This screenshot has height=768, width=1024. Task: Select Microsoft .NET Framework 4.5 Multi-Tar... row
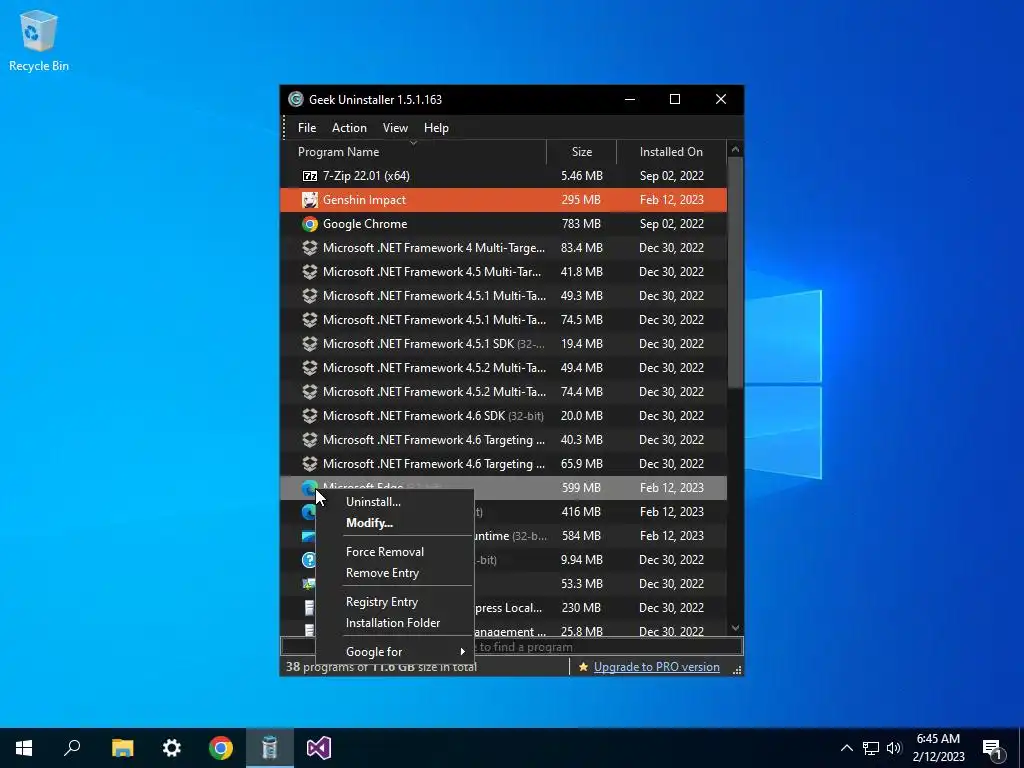coord(504,272)
